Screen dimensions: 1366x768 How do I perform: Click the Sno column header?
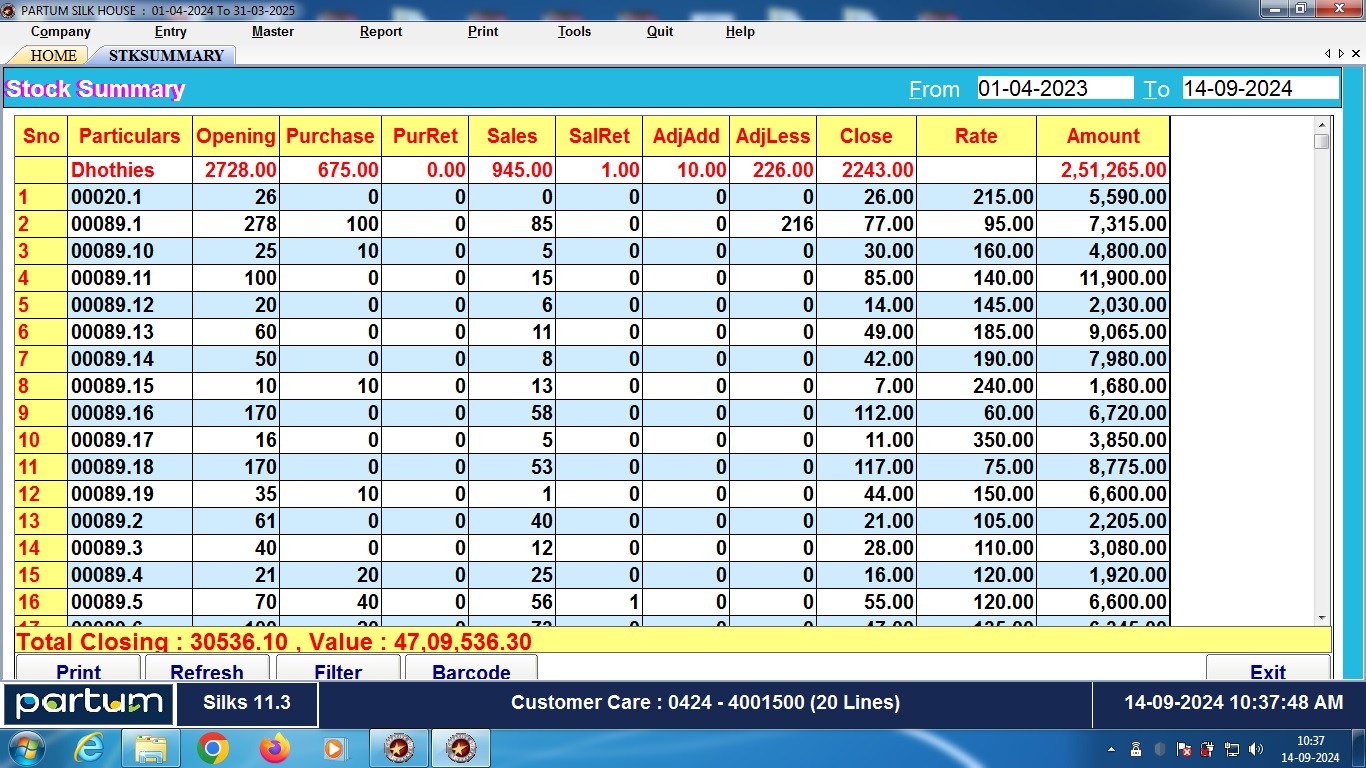(x=41, y=136)
